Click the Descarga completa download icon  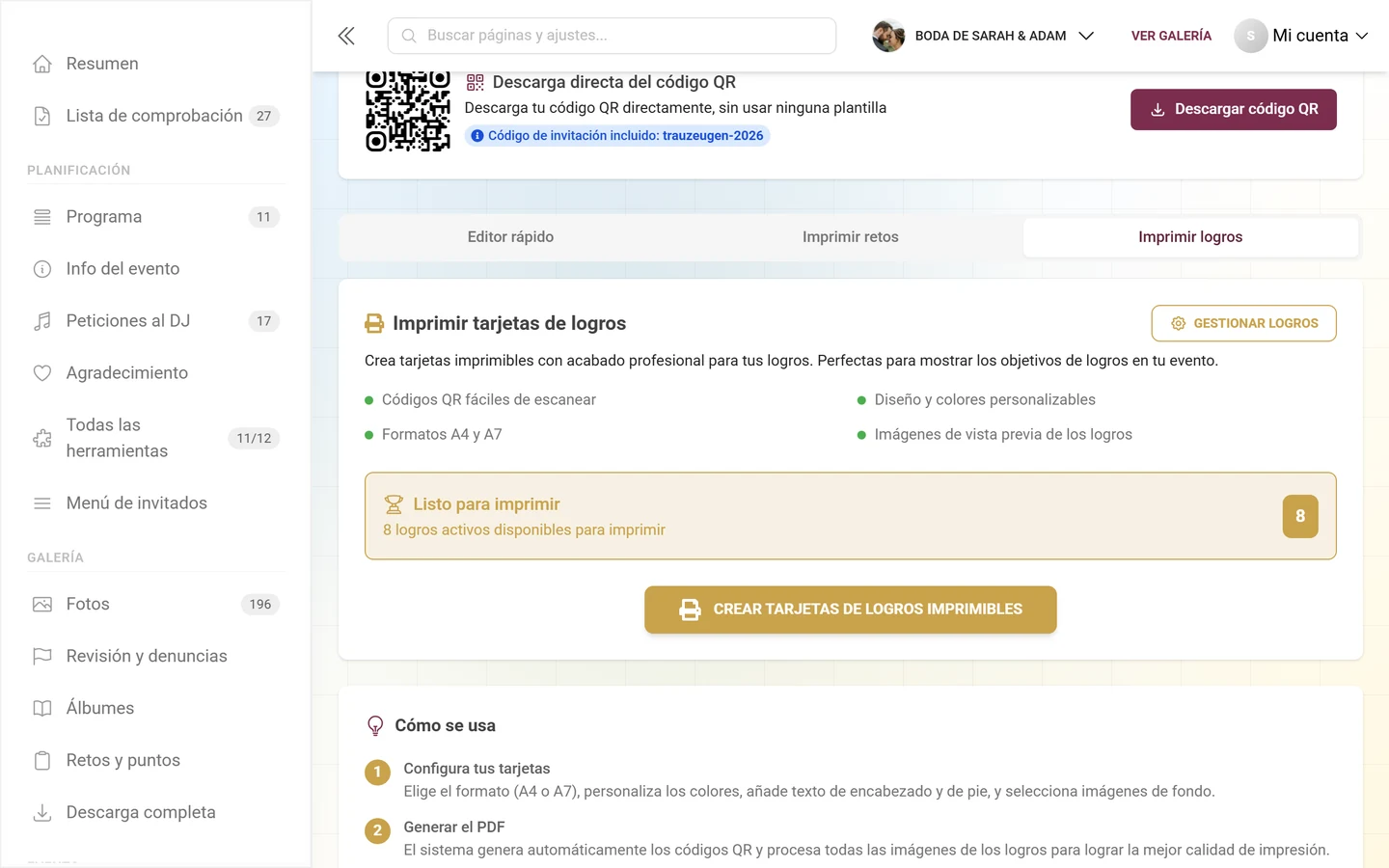(42, 813)
